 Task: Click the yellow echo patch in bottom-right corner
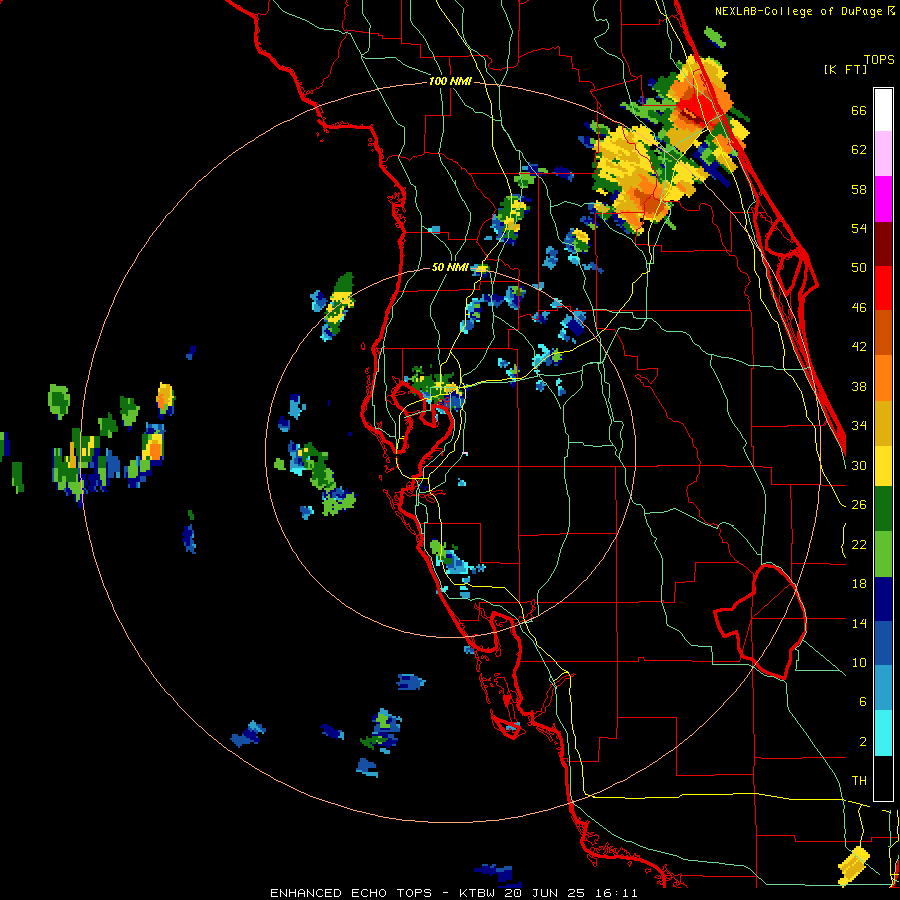(854, 866)
